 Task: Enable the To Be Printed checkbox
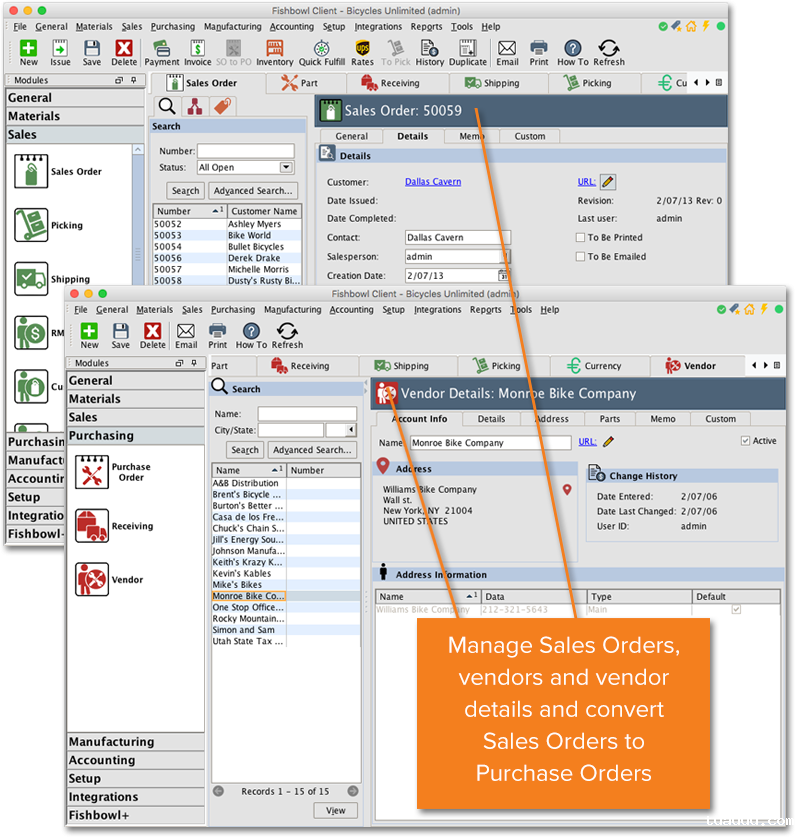[581, 237]
